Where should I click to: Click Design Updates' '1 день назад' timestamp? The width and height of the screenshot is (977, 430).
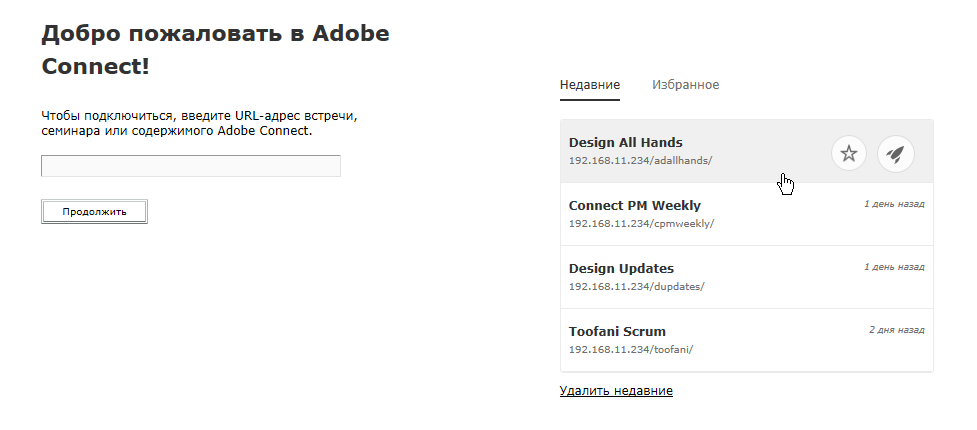pos(894,266)
